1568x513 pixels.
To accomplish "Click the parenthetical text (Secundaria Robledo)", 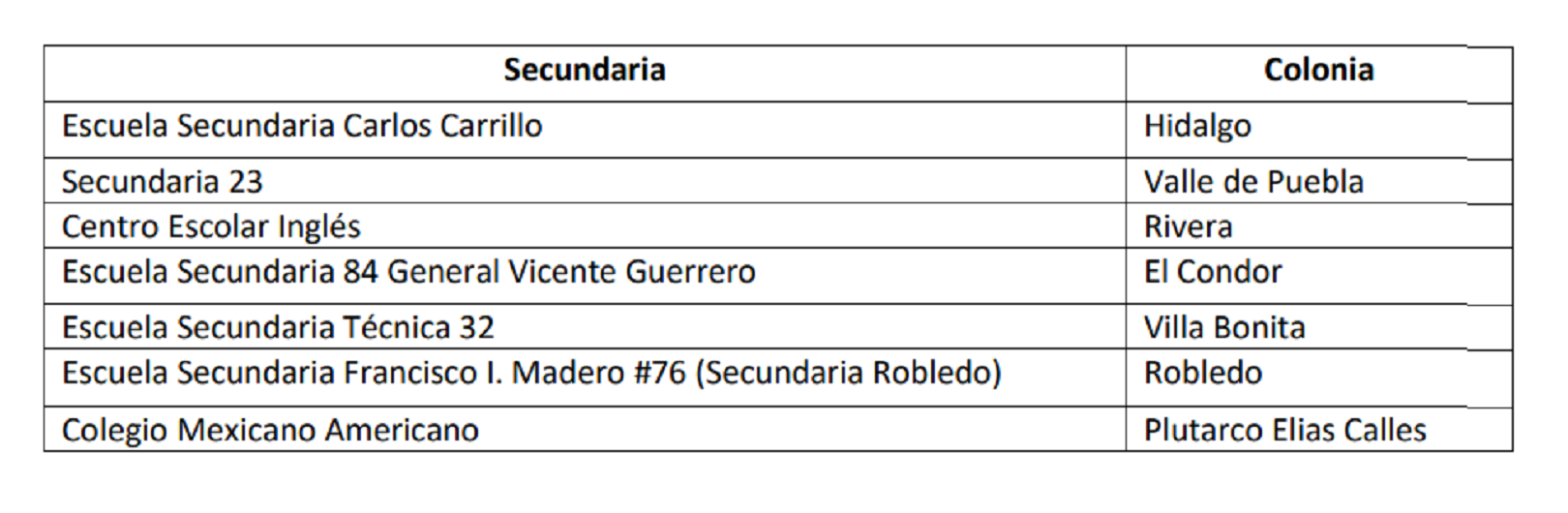I will point(848,373).
